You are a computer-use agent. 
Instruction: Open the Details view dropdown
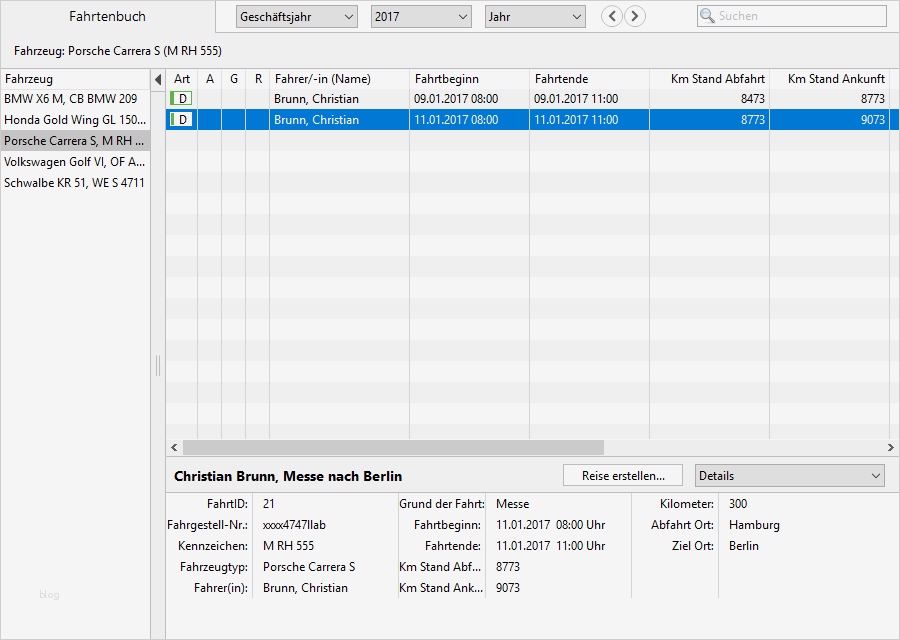790,476
